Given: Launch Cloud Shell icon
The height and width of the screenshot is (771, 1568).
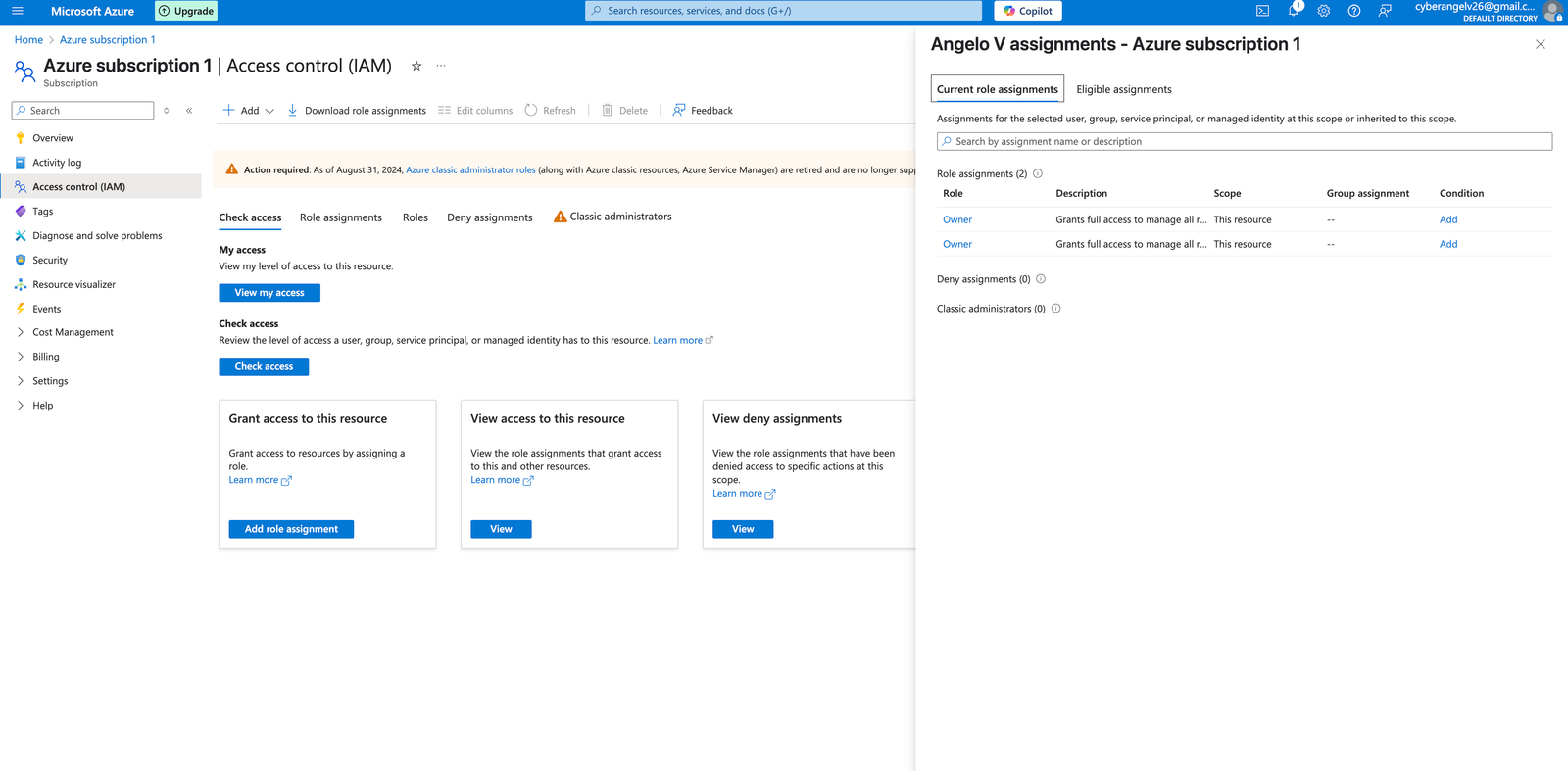Looking at the screenshot, I should click(1263, 11).
